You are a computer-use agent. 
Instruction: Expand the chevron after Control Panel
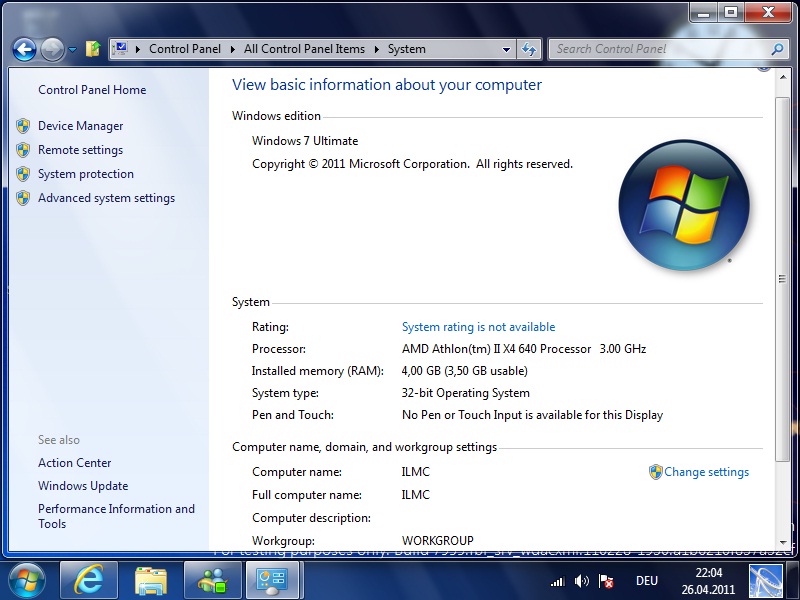[233, 49]
